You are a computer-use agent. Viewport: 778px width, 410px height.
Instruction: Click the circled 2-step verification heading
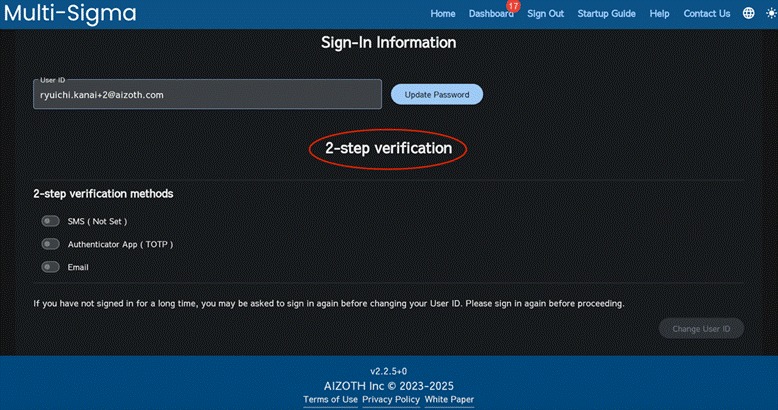click(388, 148)
